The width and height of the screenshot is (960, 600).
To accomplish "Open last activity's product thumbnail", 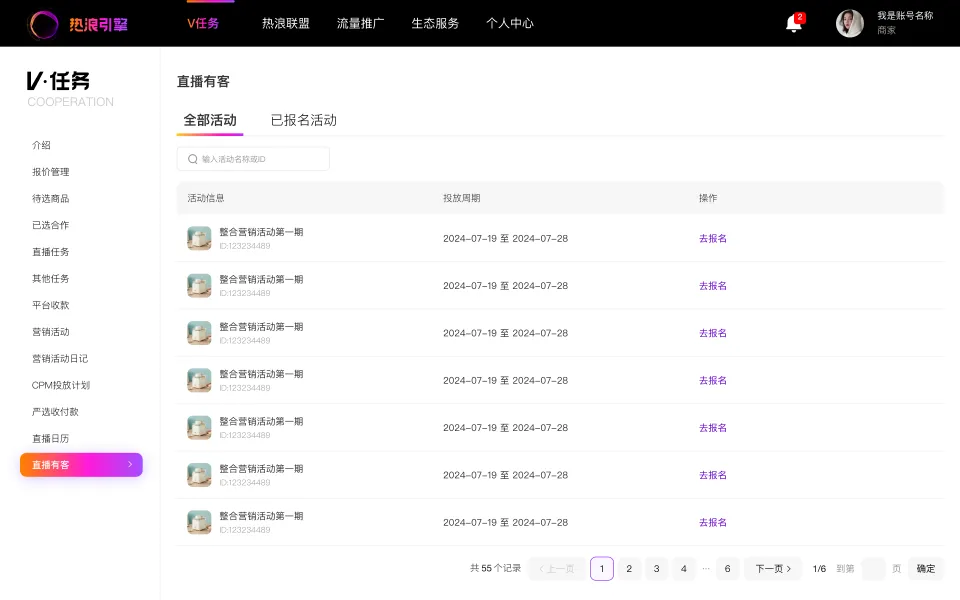I will (199, 522).
